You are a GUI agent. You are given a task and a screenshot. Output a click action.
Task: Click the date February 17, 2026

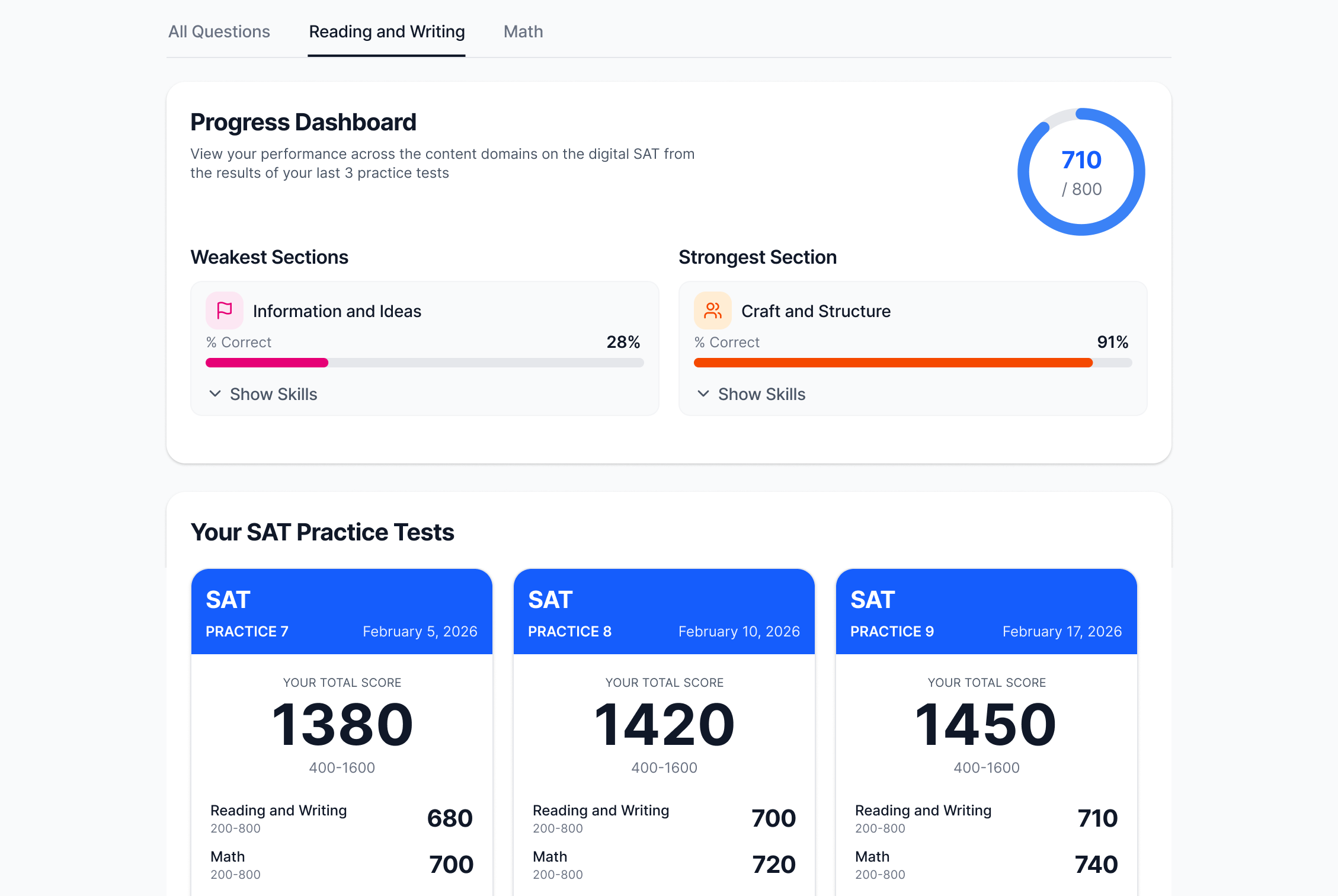coord(1062,632)
